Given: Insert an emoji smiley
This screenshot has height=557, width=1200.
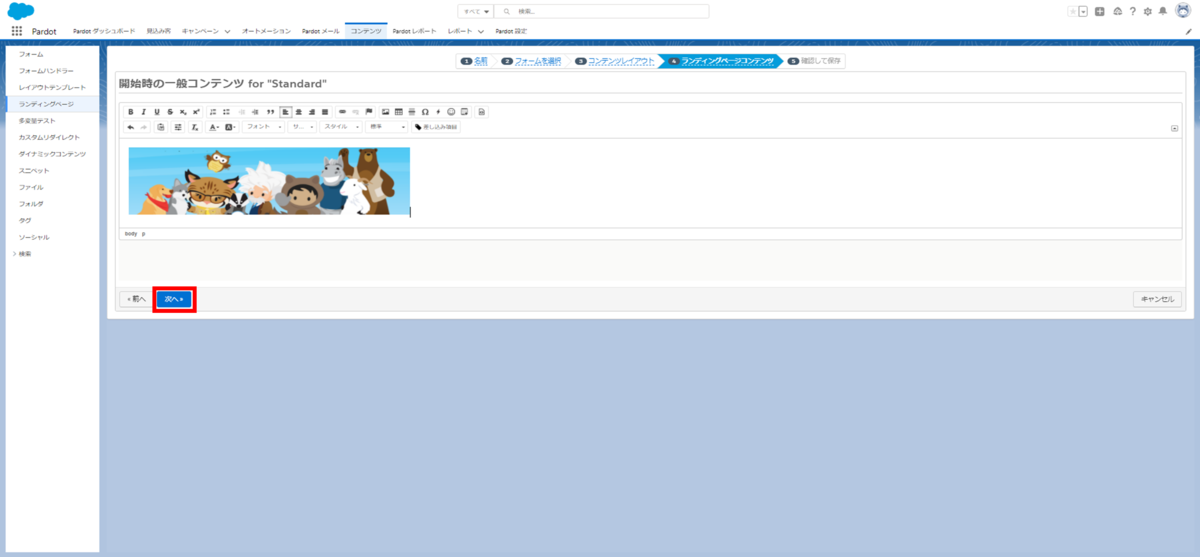Looking at the screenshot, I should 451,112.
